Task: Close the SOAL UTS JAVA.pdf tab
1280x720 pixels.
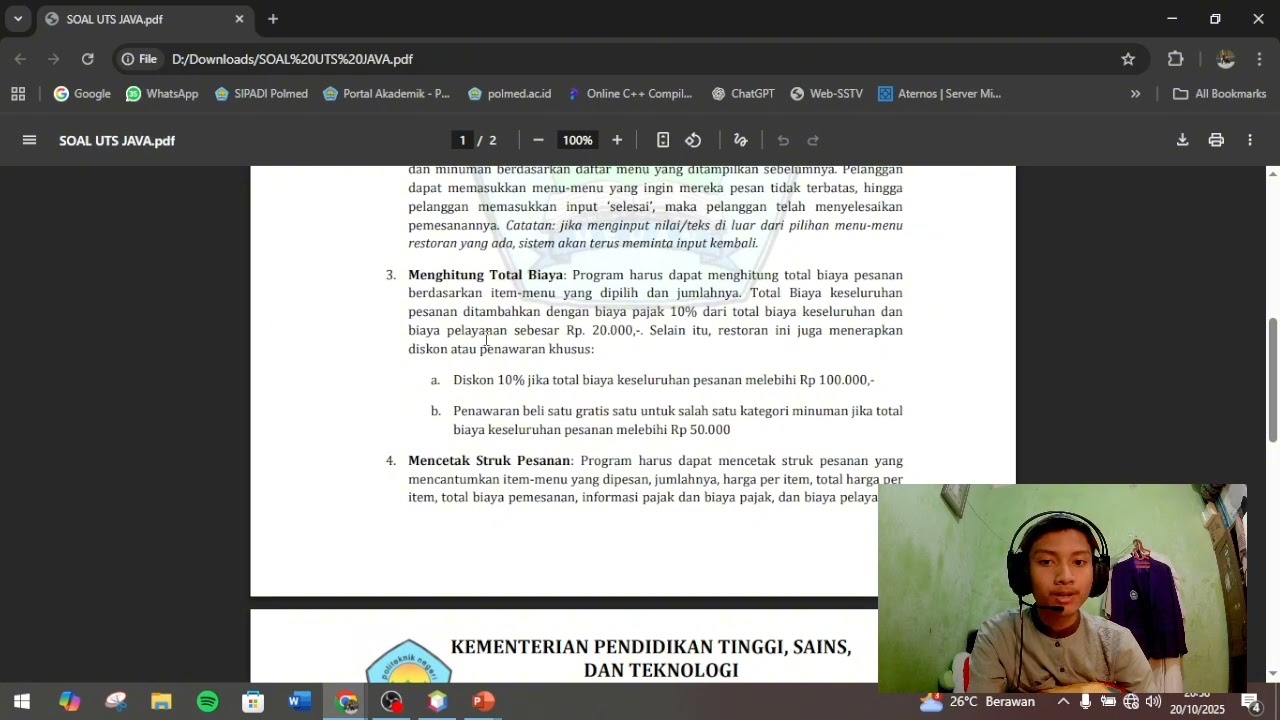Action: [239, 19]
